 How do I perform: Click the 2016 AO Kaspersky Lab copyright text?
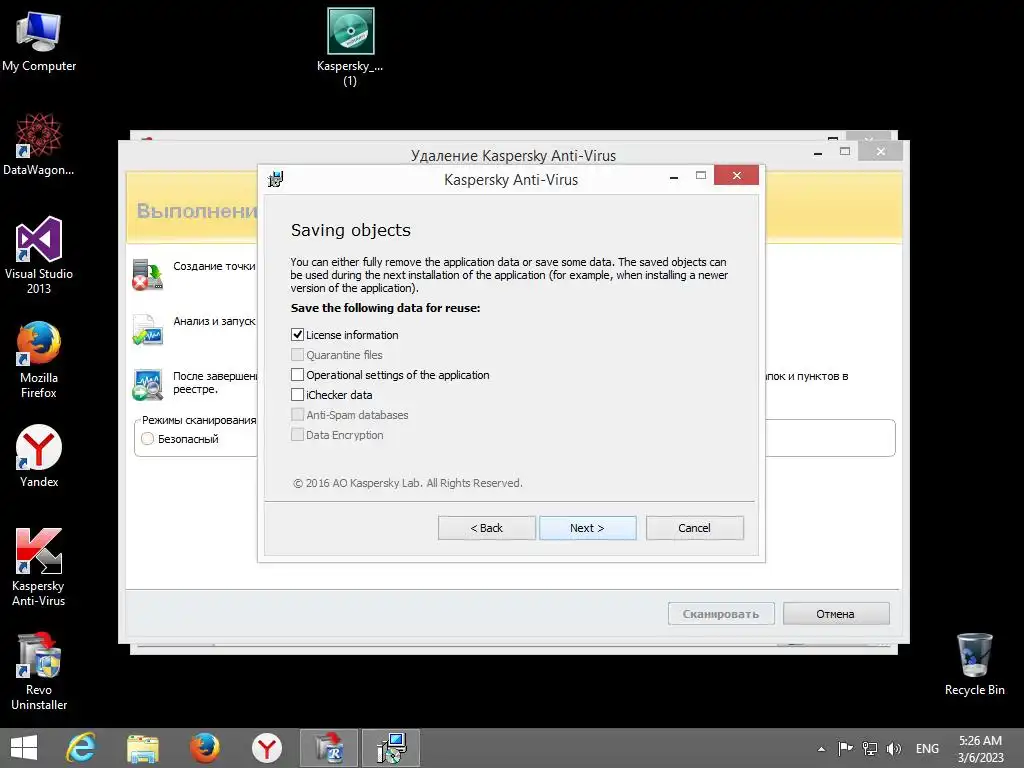(408, 483)
